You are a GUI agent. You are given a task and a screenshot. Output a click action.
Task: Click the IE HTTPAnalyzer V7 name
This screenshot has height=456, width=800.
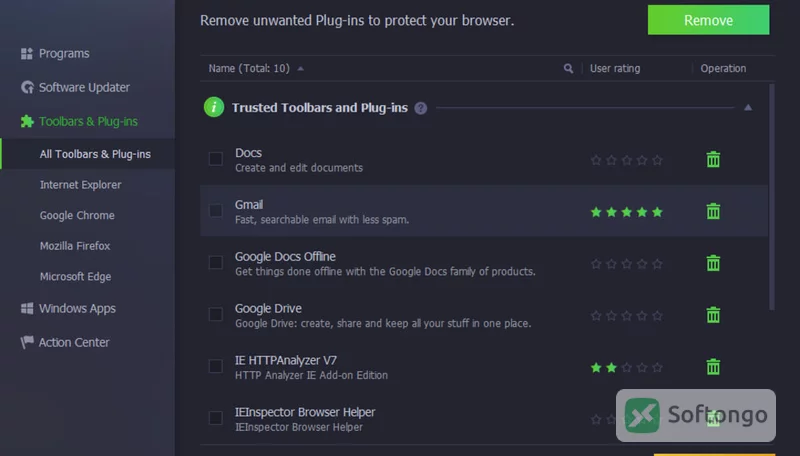point(286,360)
